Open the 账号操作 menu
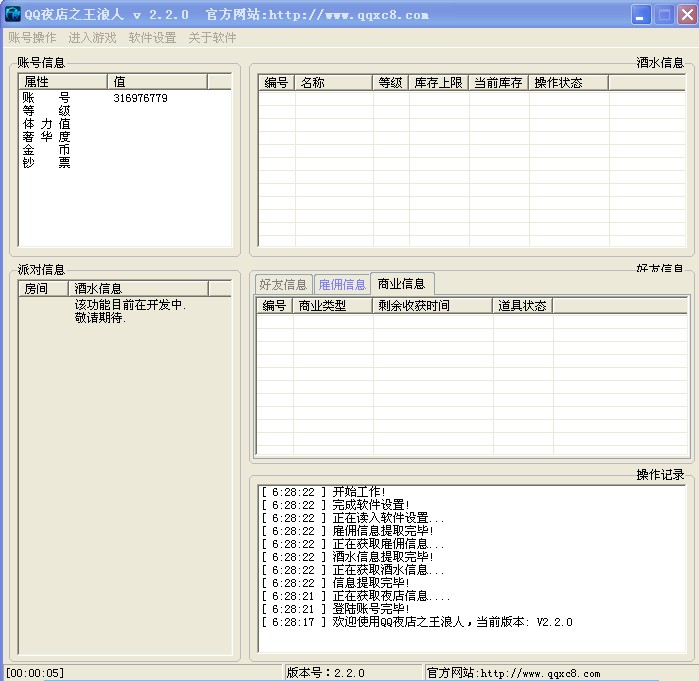 [32, 38]
